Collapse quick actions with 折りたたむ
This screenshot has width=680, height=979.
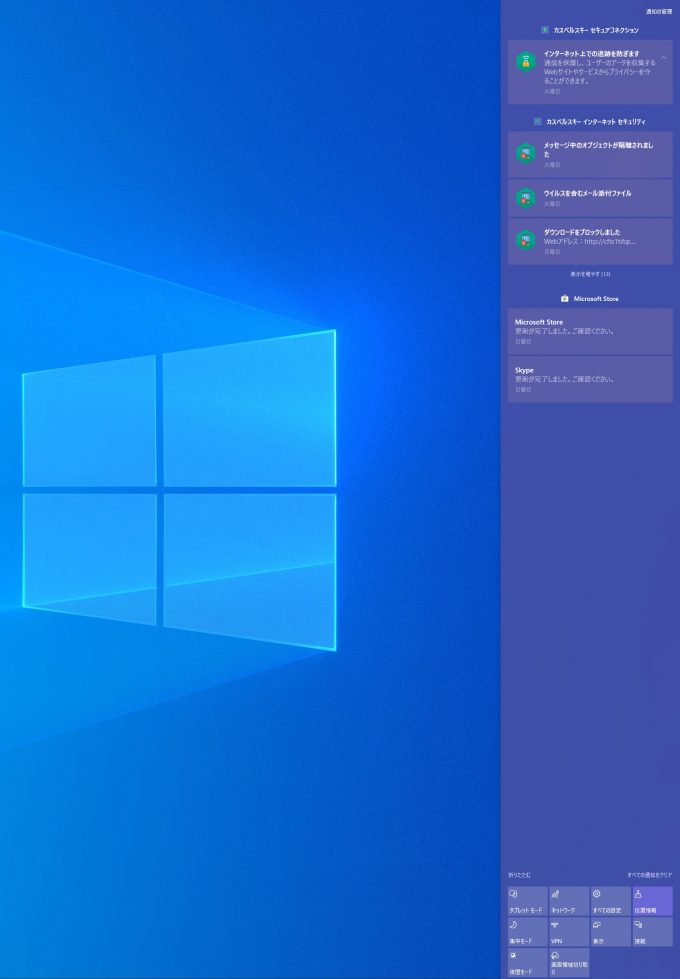tap(520, 875)
